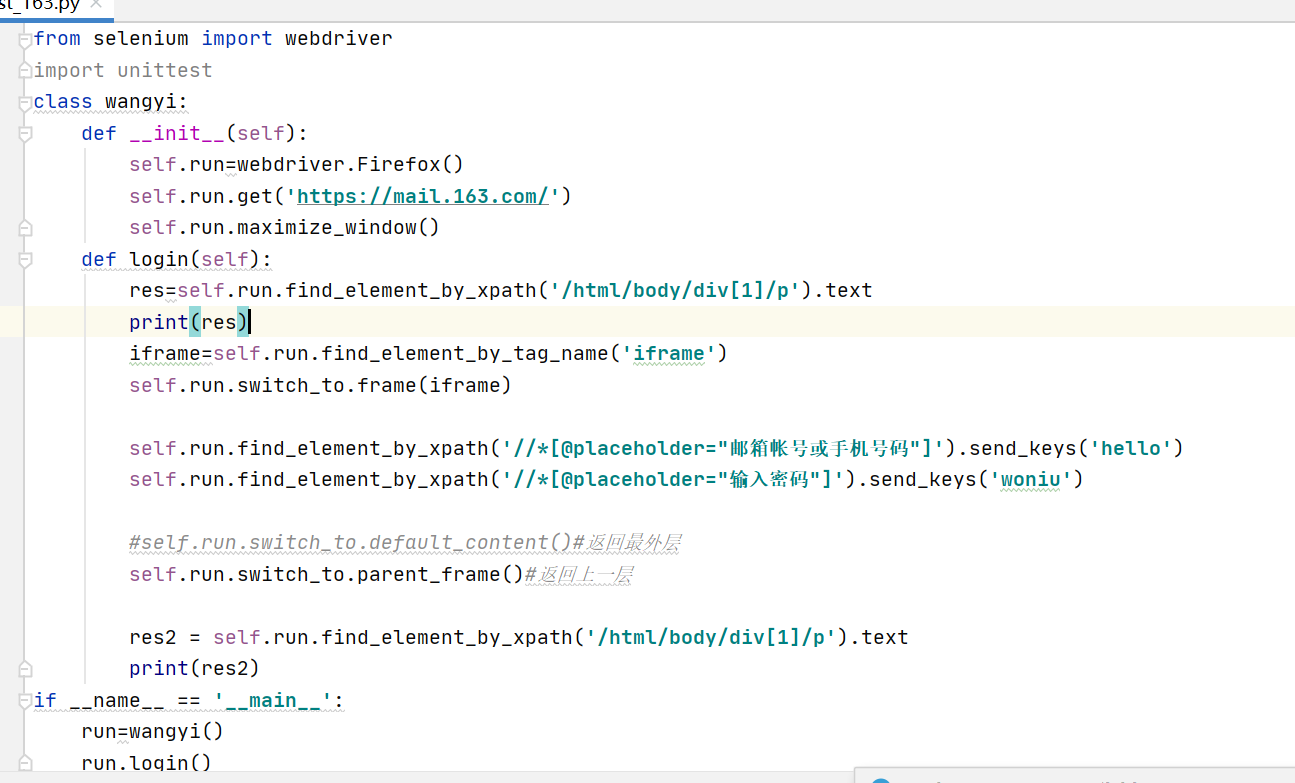The width and height of the screenshot is (1295, 783).
Task: Click 'selenium' in the from-import line
Action: click(141, 39)
